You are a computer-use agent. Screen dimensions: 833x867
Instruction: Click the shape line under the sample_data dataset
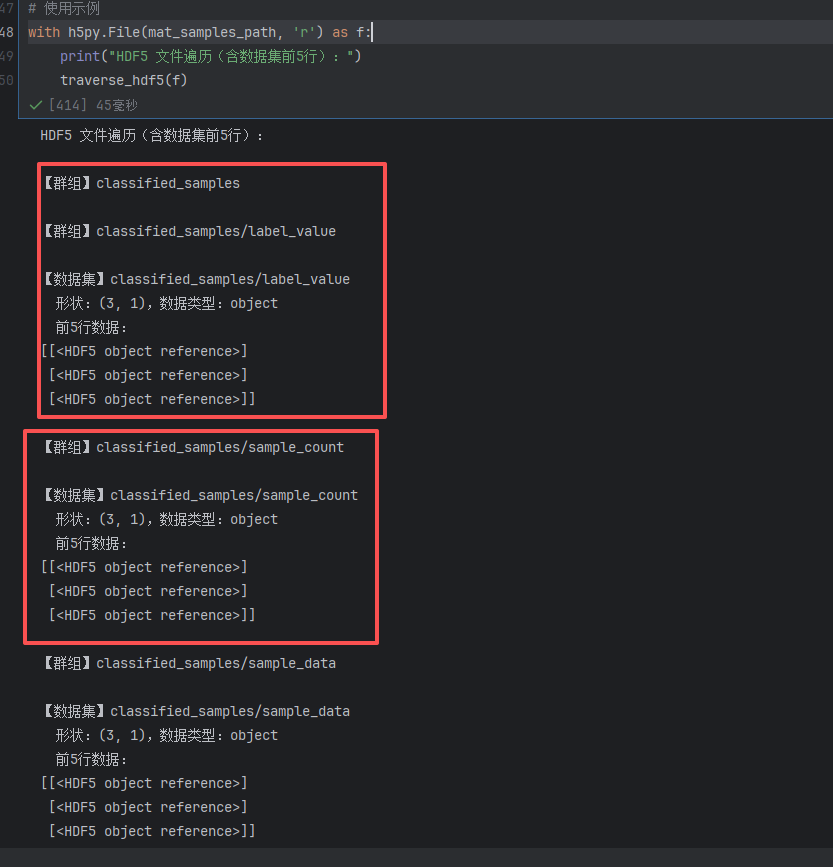166,735
